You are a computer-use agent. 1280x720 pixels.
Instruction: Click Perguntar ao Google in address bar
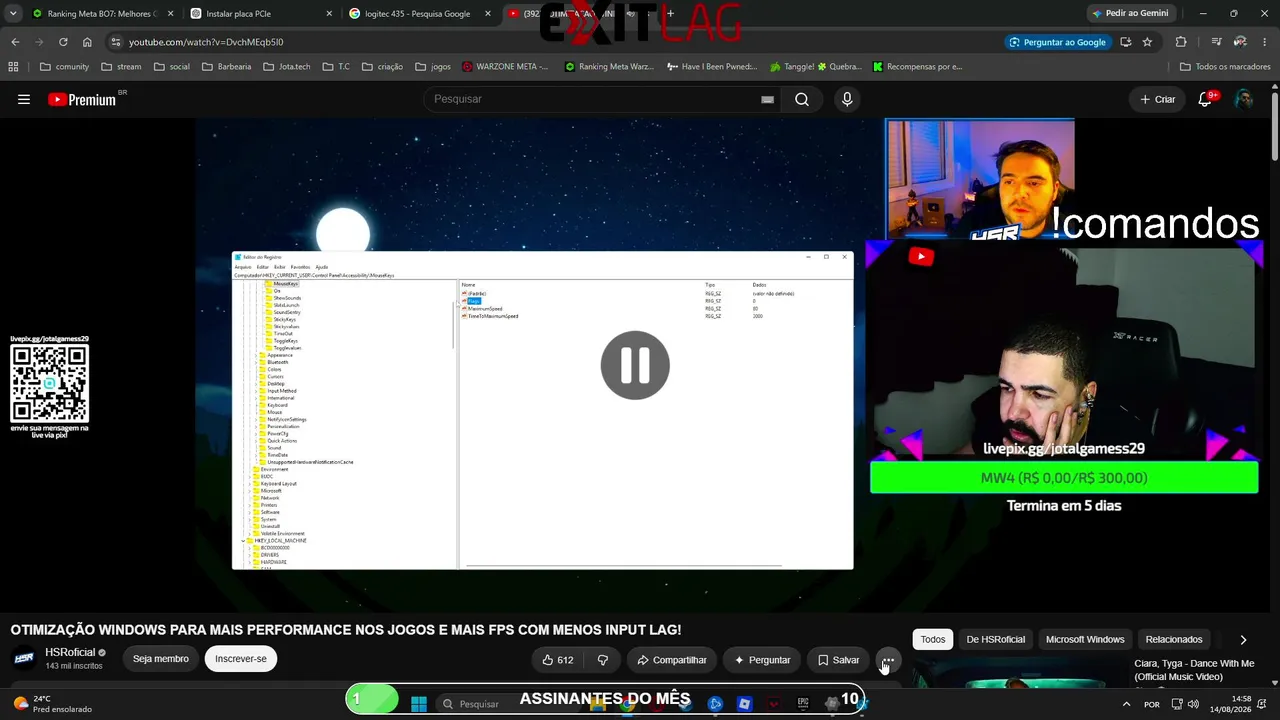pos(1058,42)
